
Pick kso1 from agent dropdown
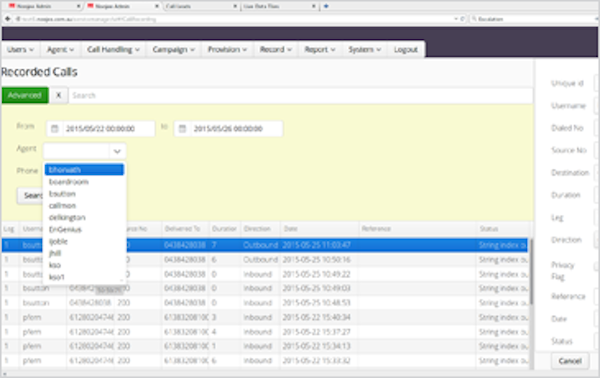[84, 277]
